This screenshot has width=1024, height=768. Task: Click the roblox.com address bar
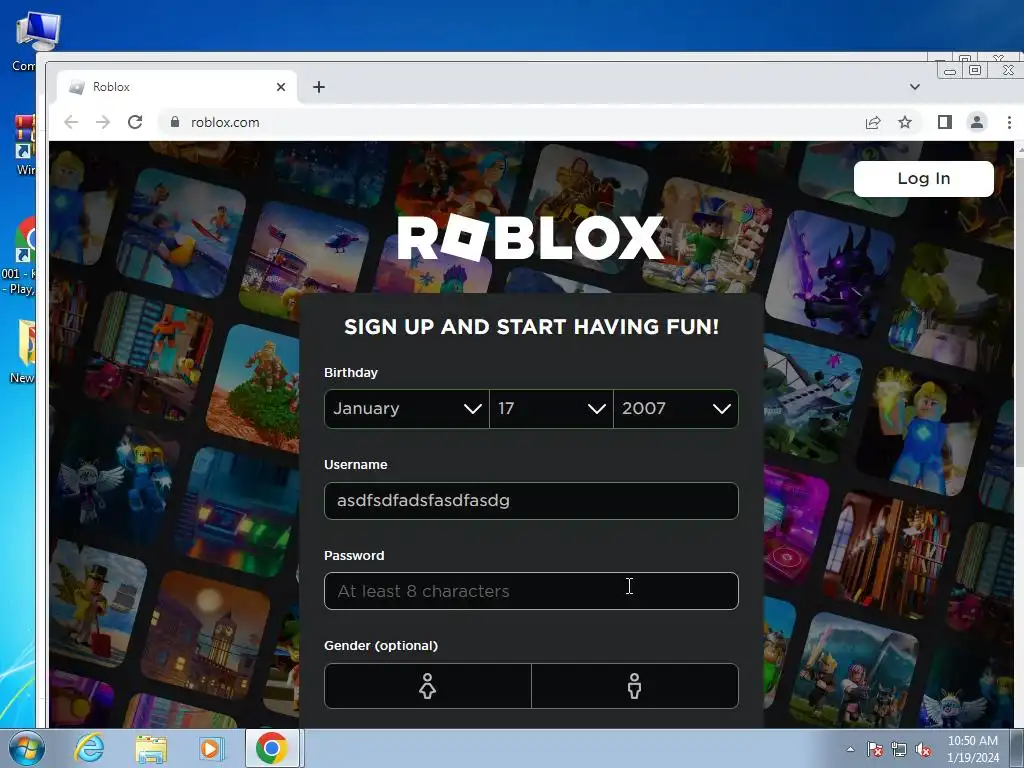click(509, 122)
